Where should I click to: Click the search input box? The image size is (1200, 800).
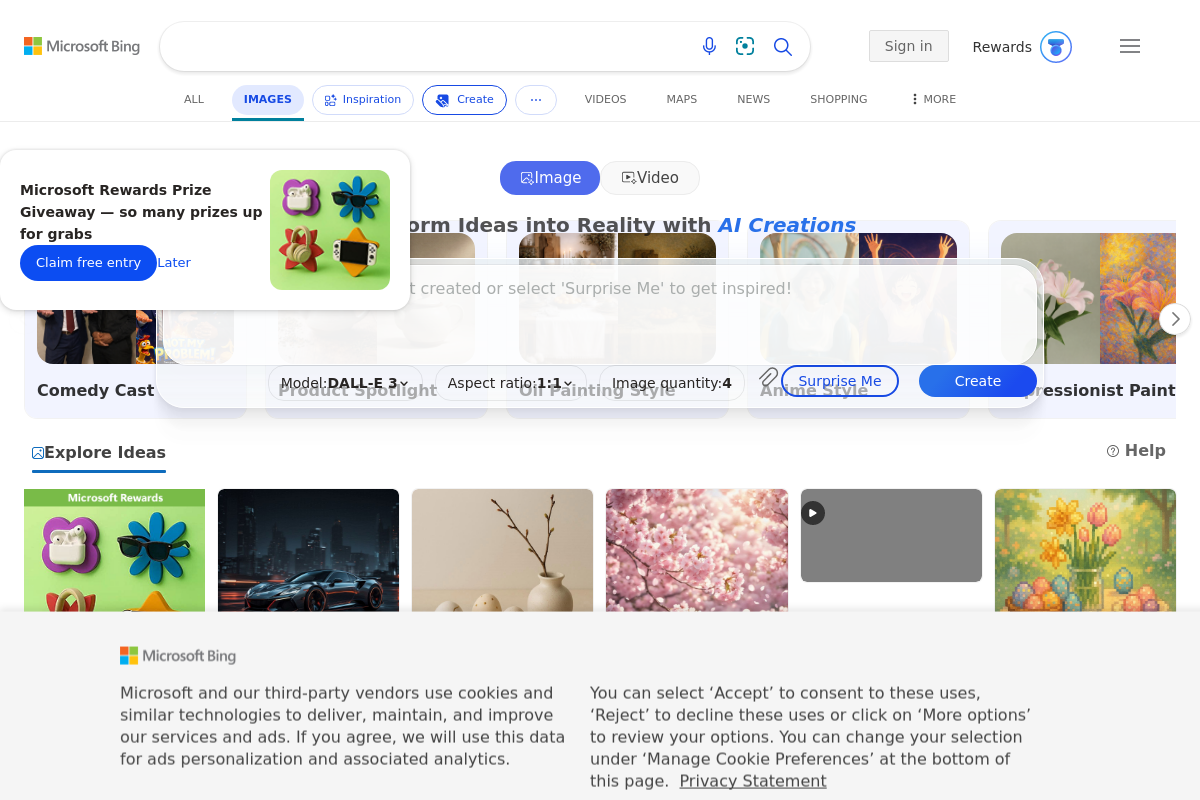pyautogui.click(x=430, y=47)
